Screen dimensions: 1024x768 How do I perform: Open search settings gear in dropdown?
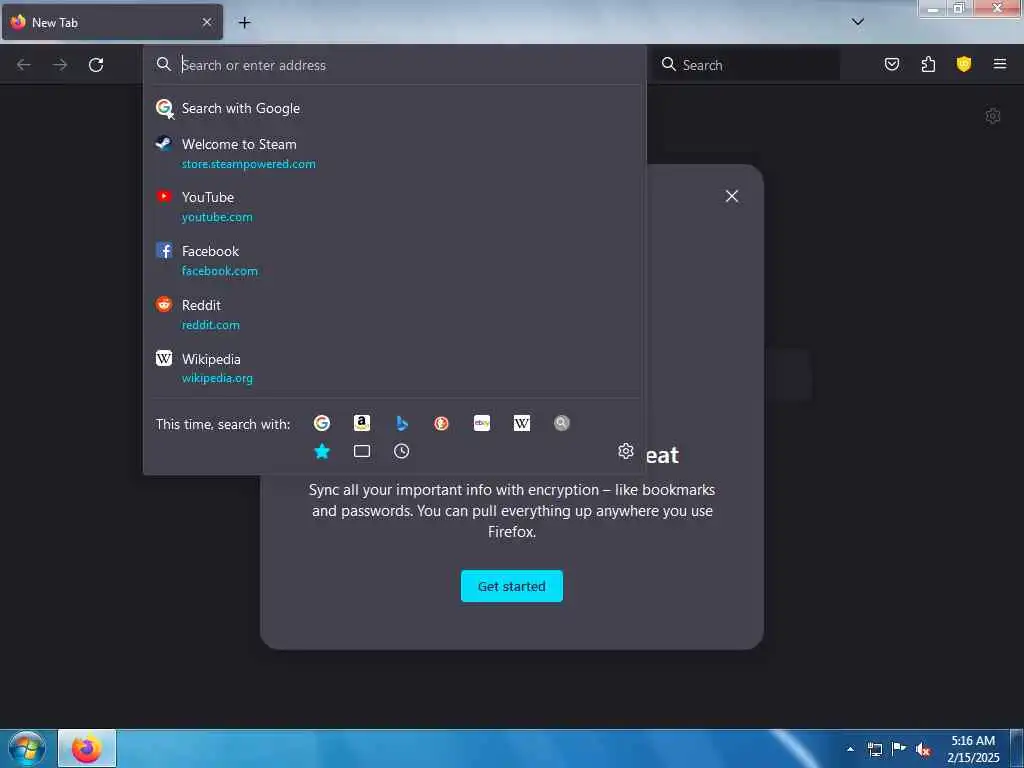point(626,451)
